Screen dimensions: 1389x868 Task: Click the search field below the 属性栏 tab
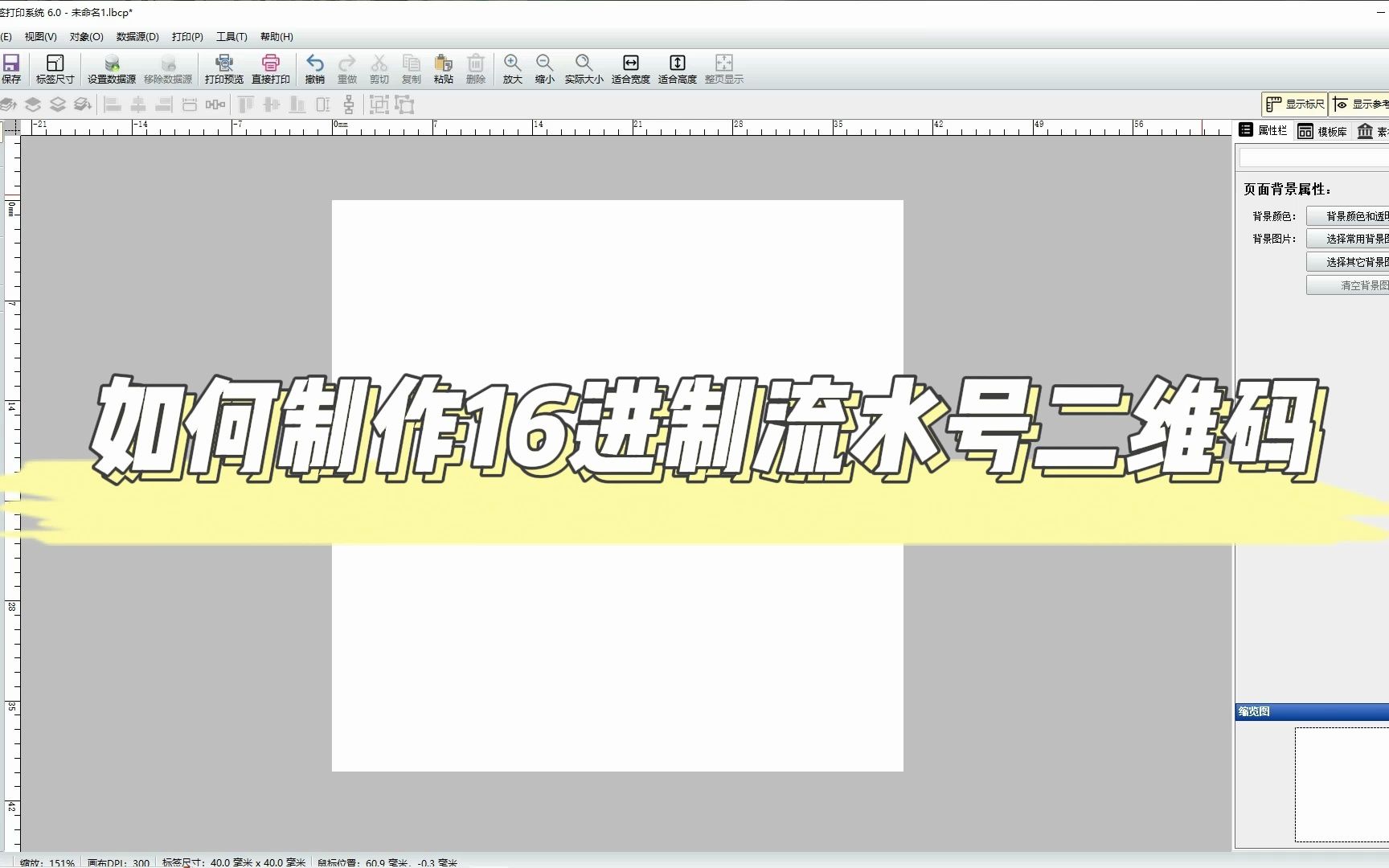coord(1314,158)
